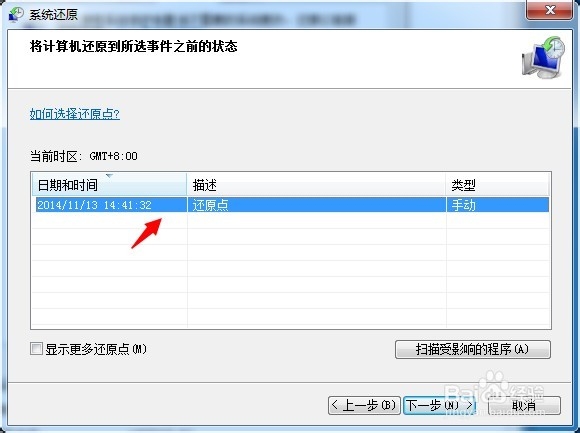Viewport: 580px width, 433px height.
Task: Proceed with the 下一步(N) button
Action: click(439, 405)
